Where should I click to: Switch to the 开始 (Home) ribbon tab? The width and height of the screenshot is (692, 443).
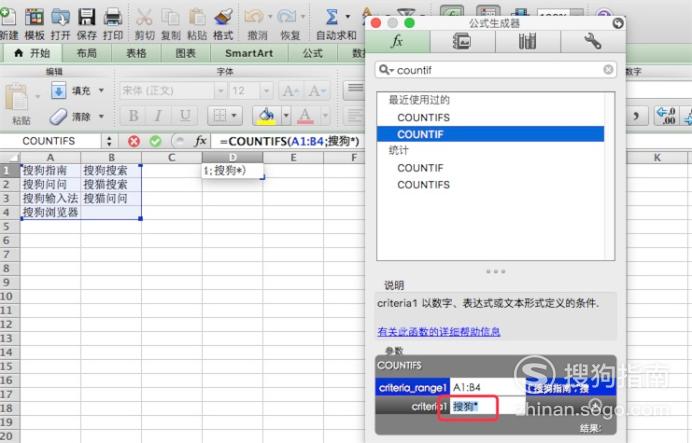(32, 53)
